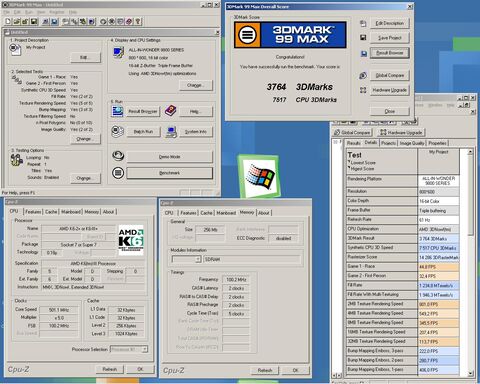Click the Benchmark circle icon in Run section
Image resolution: width=480 pixels, height=384 pixels.
pos(118,173)
